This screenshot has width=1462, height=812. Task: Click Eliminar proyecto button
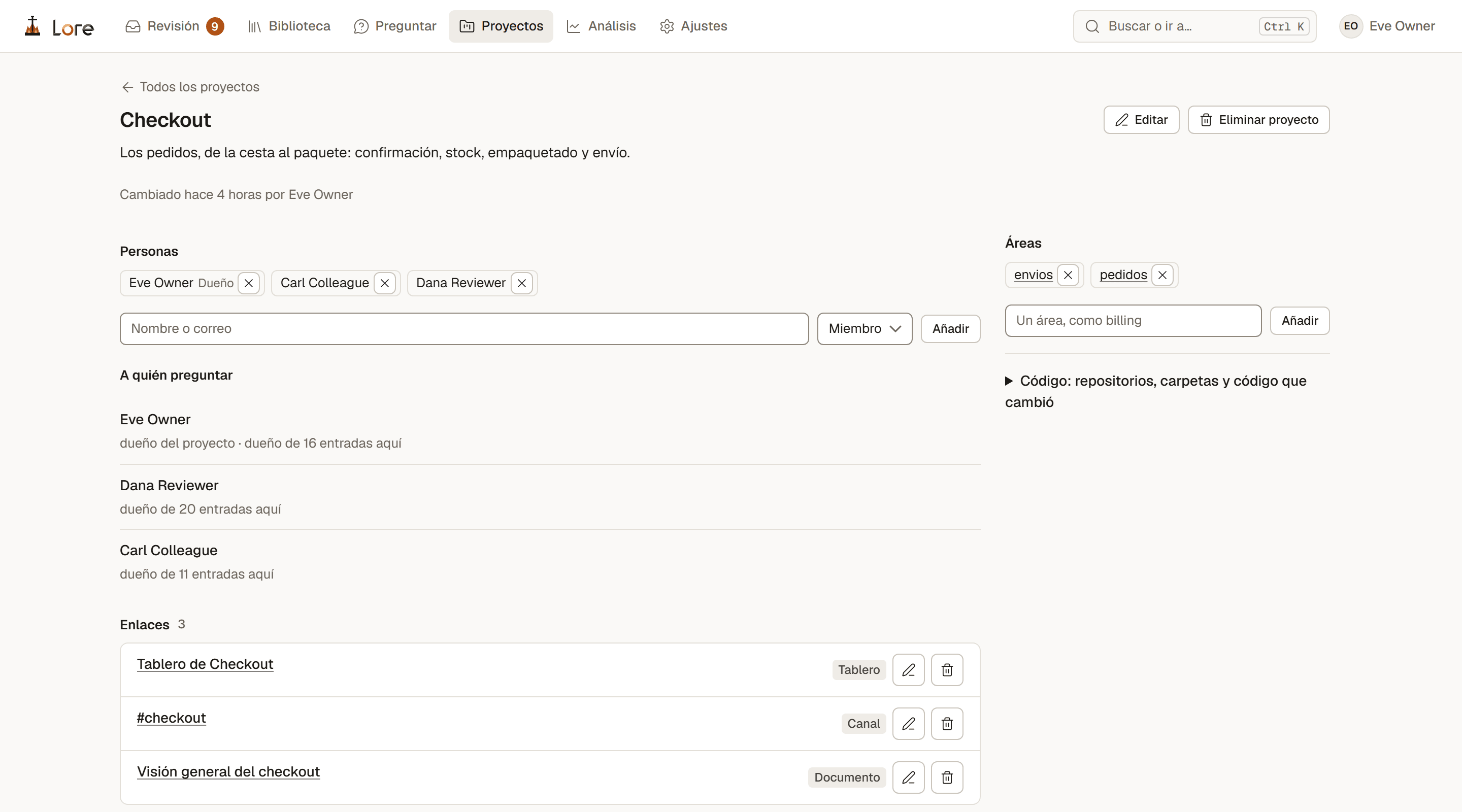[1258, 120]
